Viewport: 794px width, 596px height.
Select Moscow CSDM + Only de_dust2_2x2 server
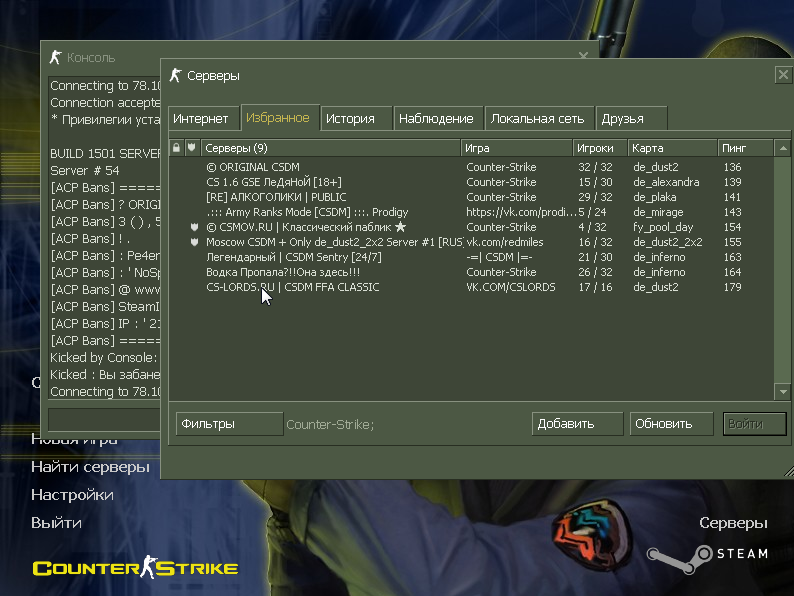click(x=471, y=242)
